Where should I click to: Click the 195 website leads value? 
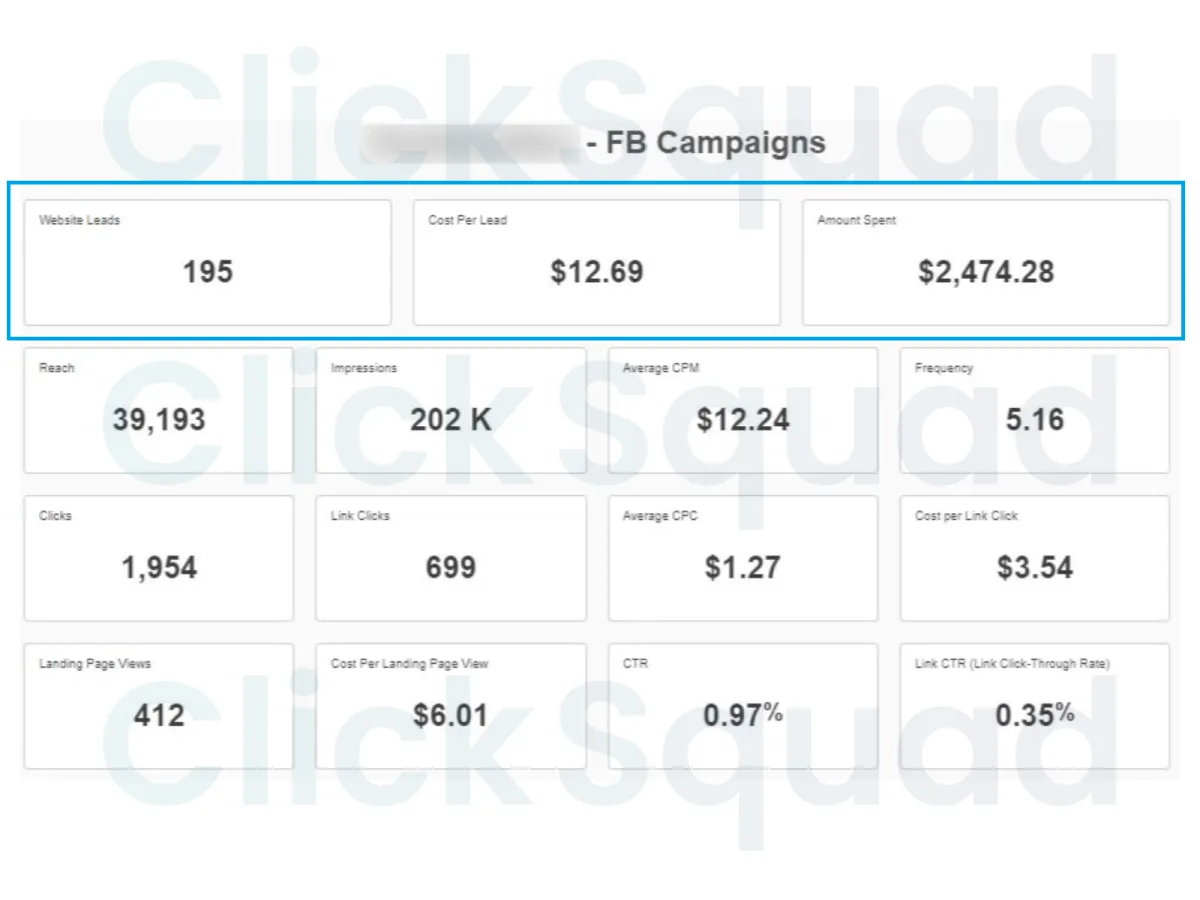208,272
